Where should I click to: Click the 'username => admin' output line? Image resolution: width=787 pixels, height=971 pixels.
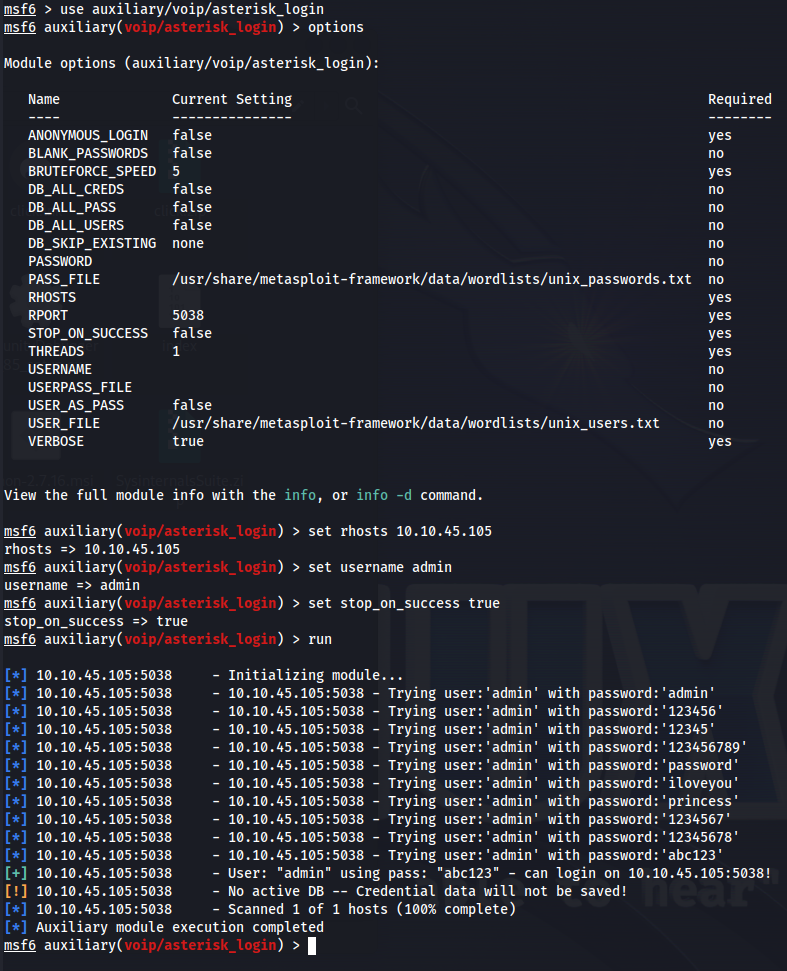pyautogui.click(x=72, y=585)
